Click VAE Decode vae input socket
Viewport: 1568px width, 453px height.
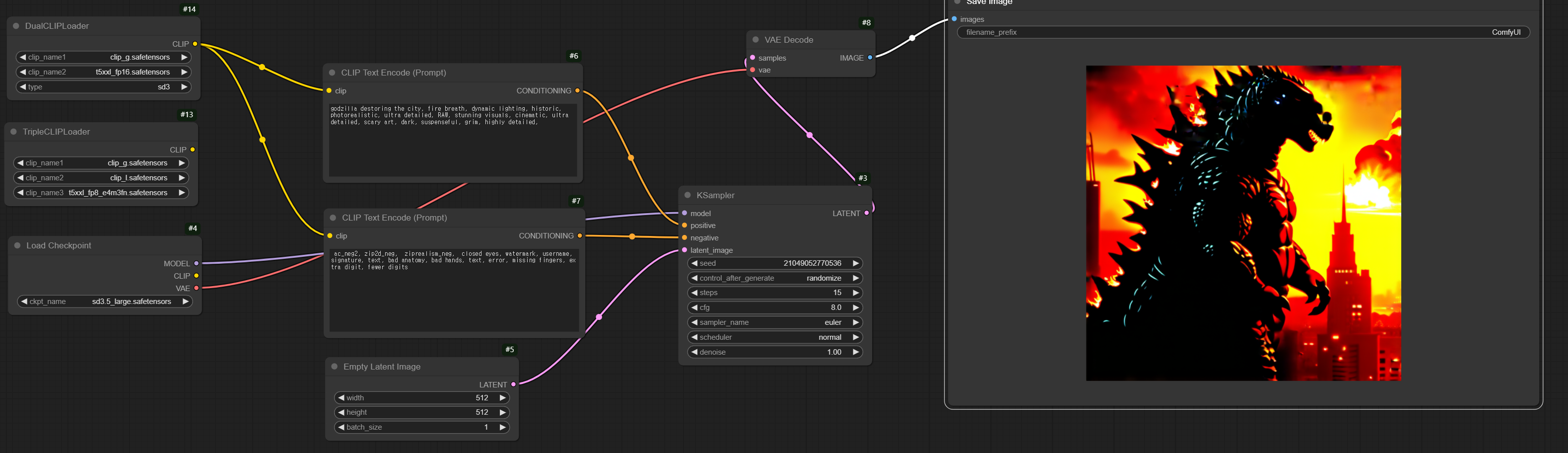pyautogui.click(x=753, y=70)
